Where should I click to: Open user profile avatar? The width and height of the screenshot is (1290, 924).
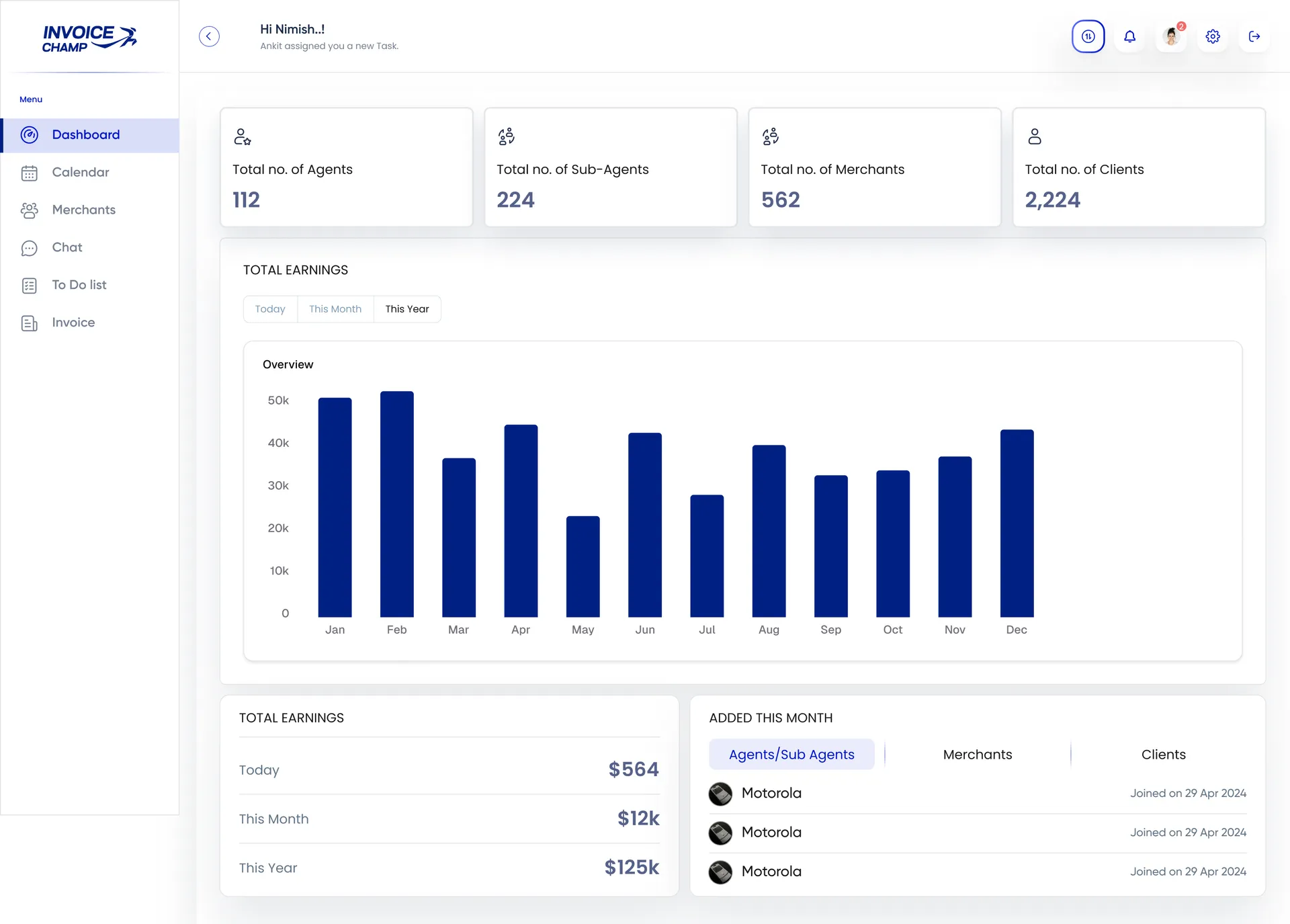1171,36
